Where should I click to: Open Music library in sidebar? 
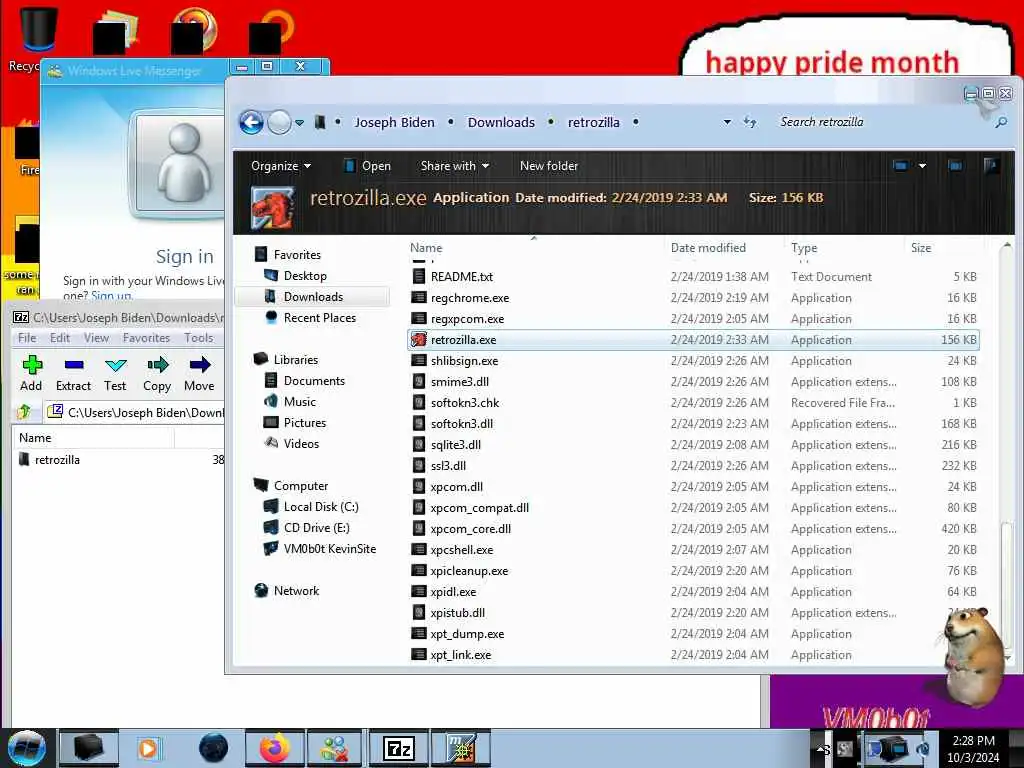299,401
